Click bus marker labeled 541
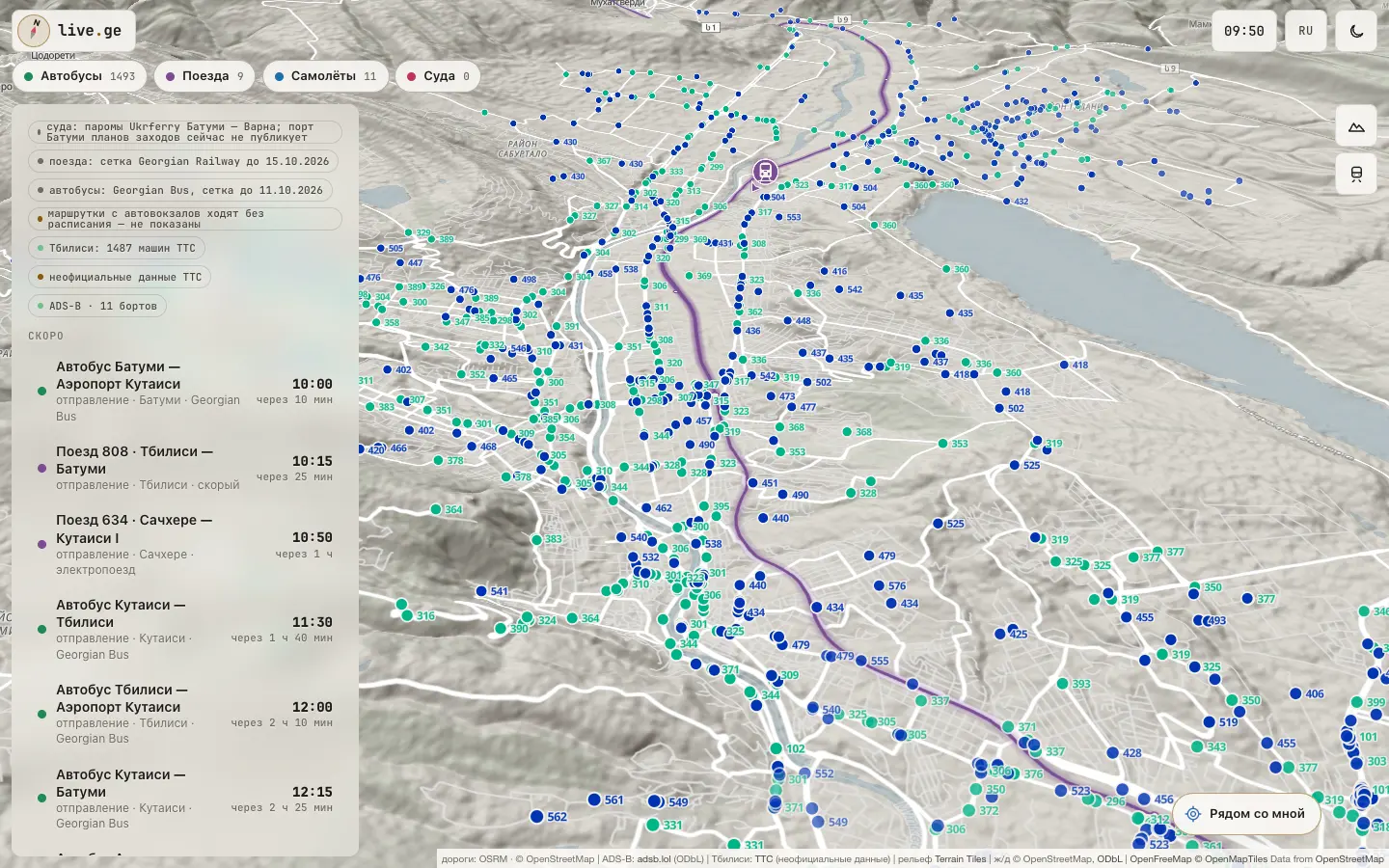 pos(481,591)
